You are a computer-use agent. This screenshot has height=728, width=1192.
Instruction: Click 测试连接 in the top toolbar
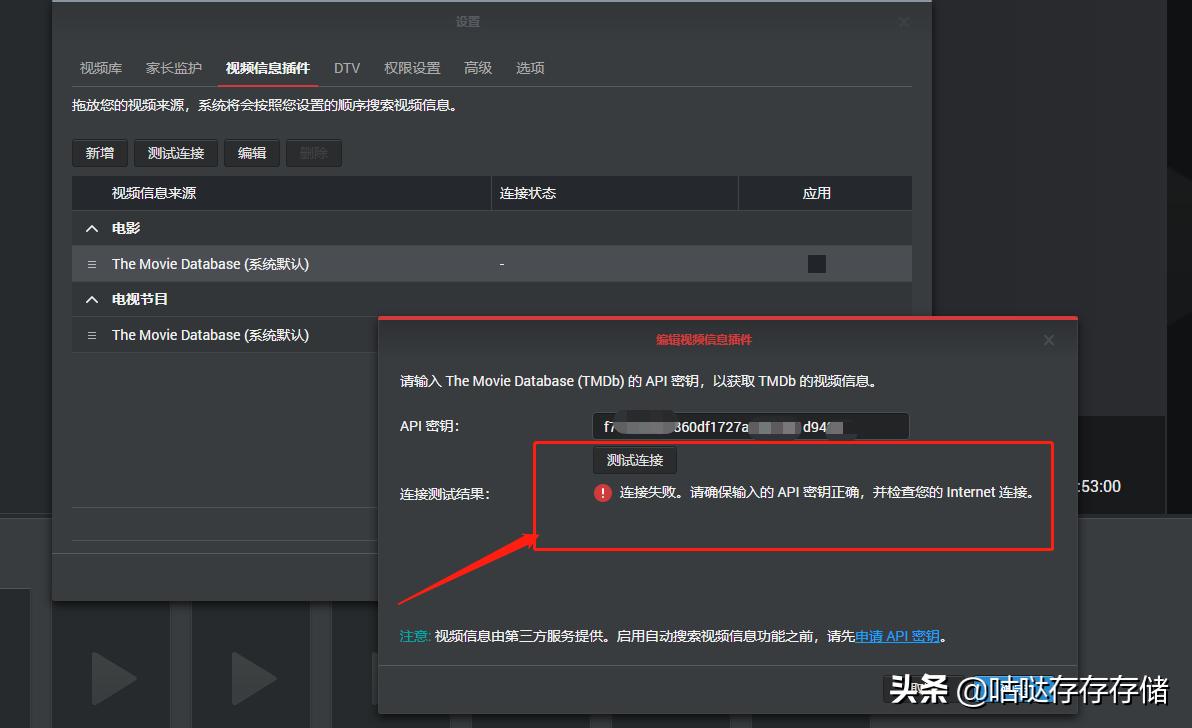pos(175,152)
